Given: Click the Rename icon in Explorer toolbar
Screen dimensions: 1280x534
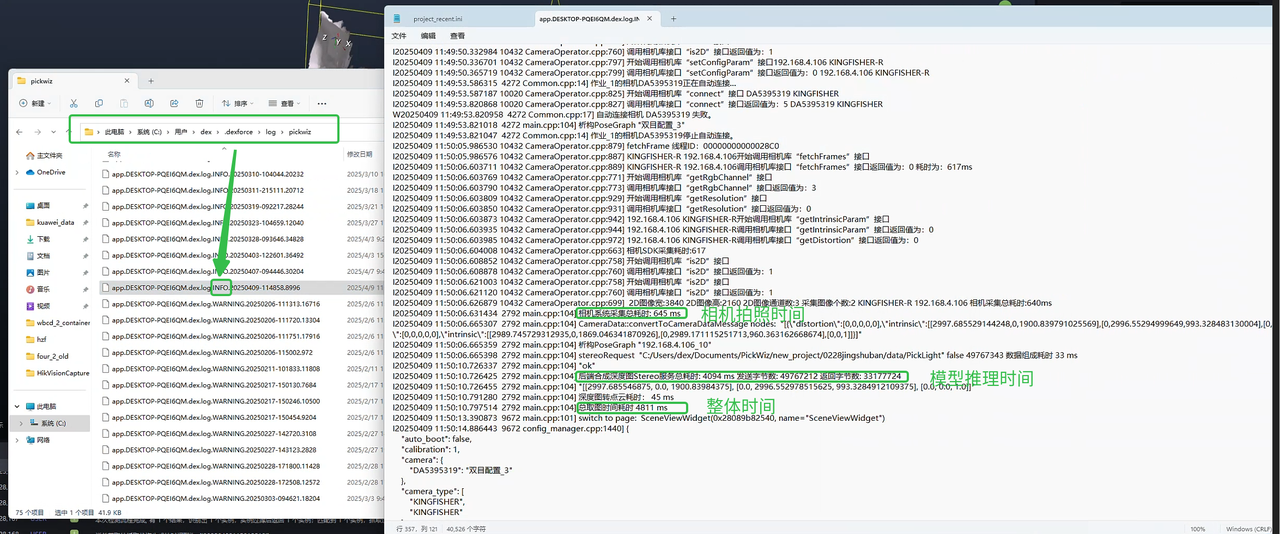Looking at the screenshot, I should point(149,103).
